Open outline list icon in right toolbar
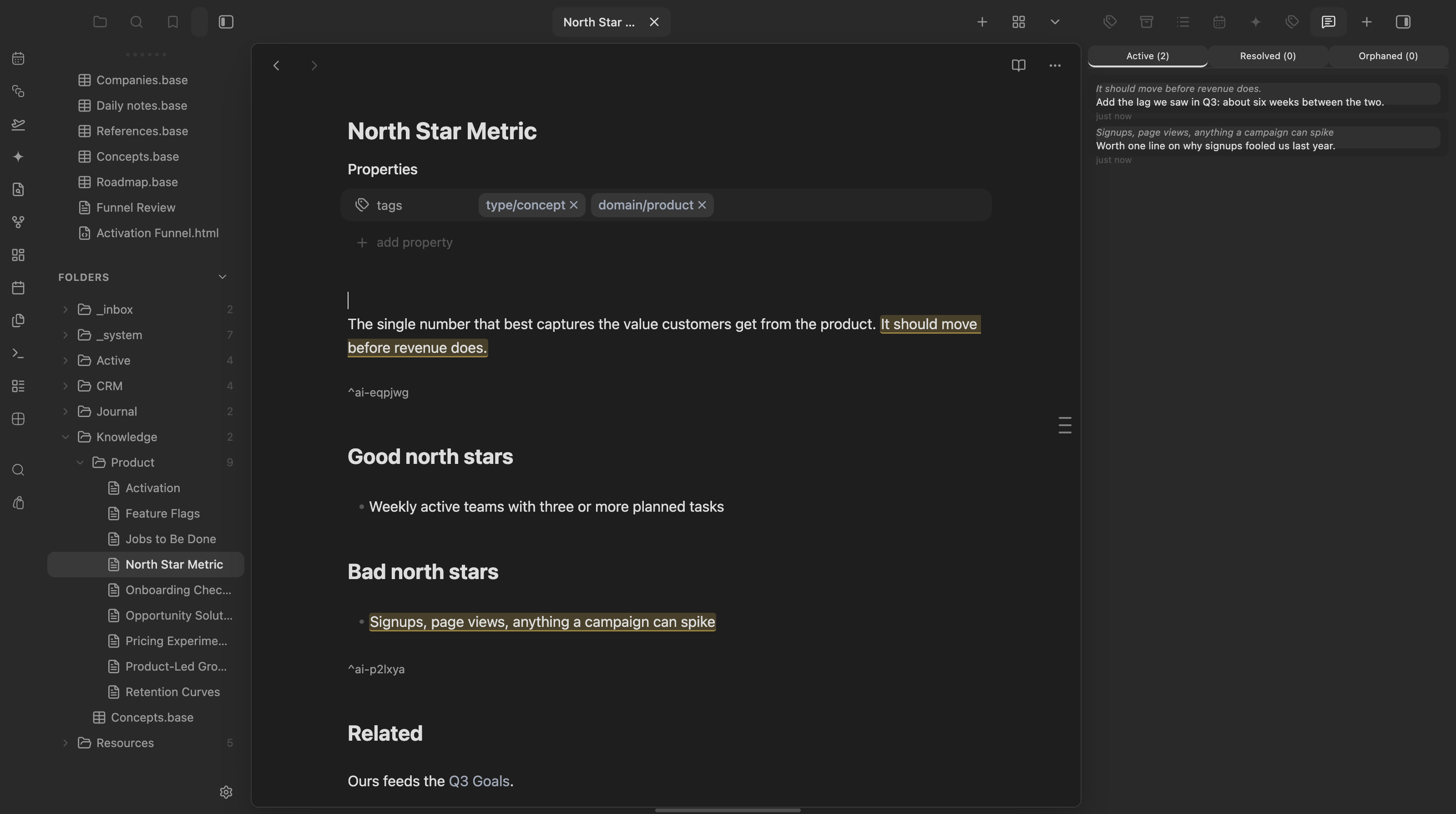 coord(1183,22)
